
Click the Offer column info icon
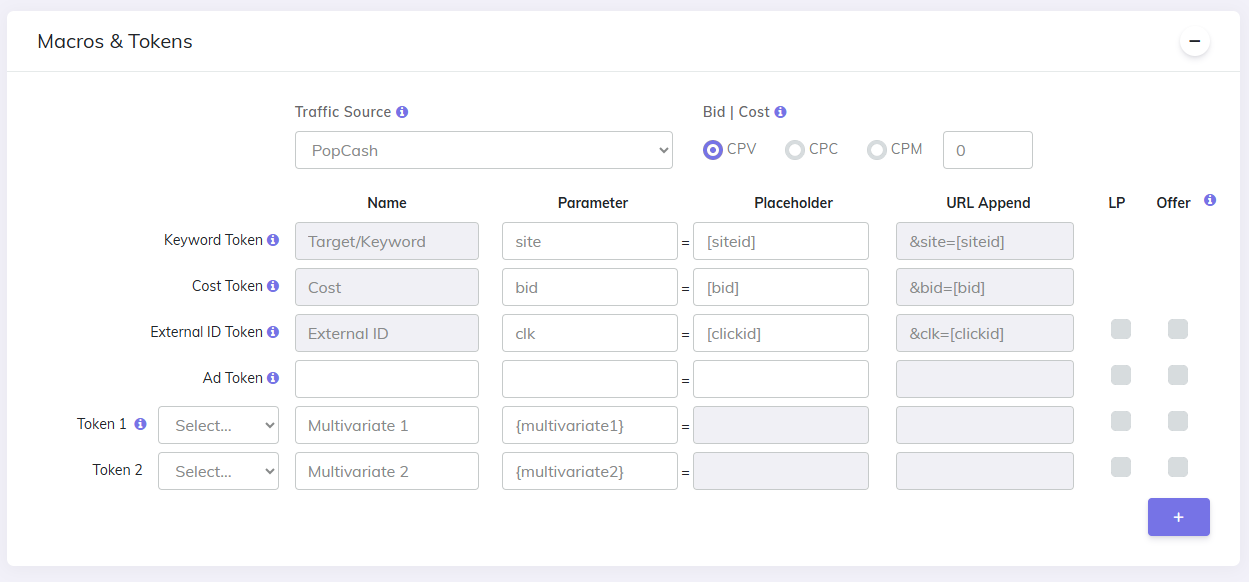click(1209, 201)
